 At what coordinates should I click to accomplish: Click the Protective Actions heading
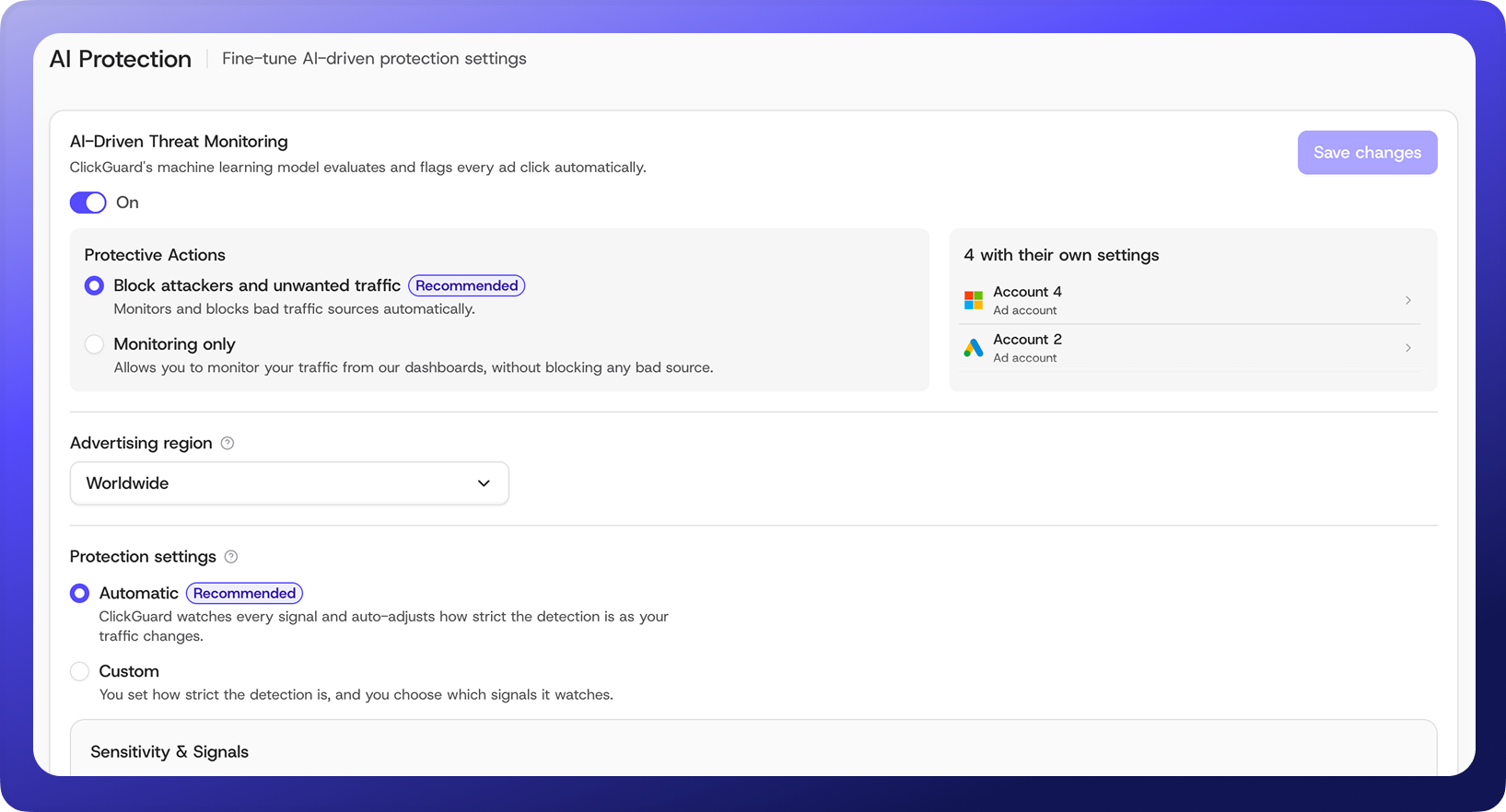click(x=155, y=255)
